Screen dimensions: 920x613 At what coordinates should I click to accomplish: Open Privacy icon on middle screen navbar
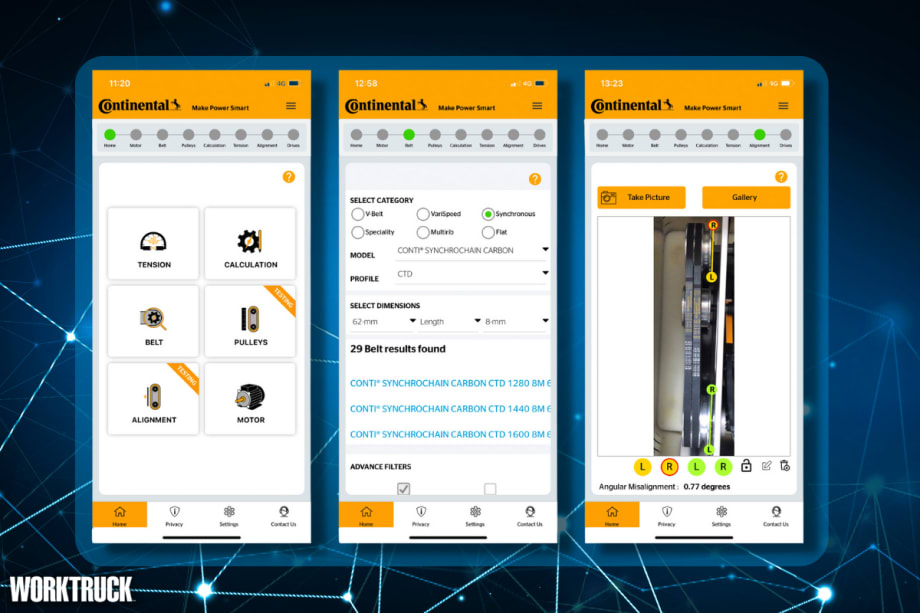[x=421, y=516]
